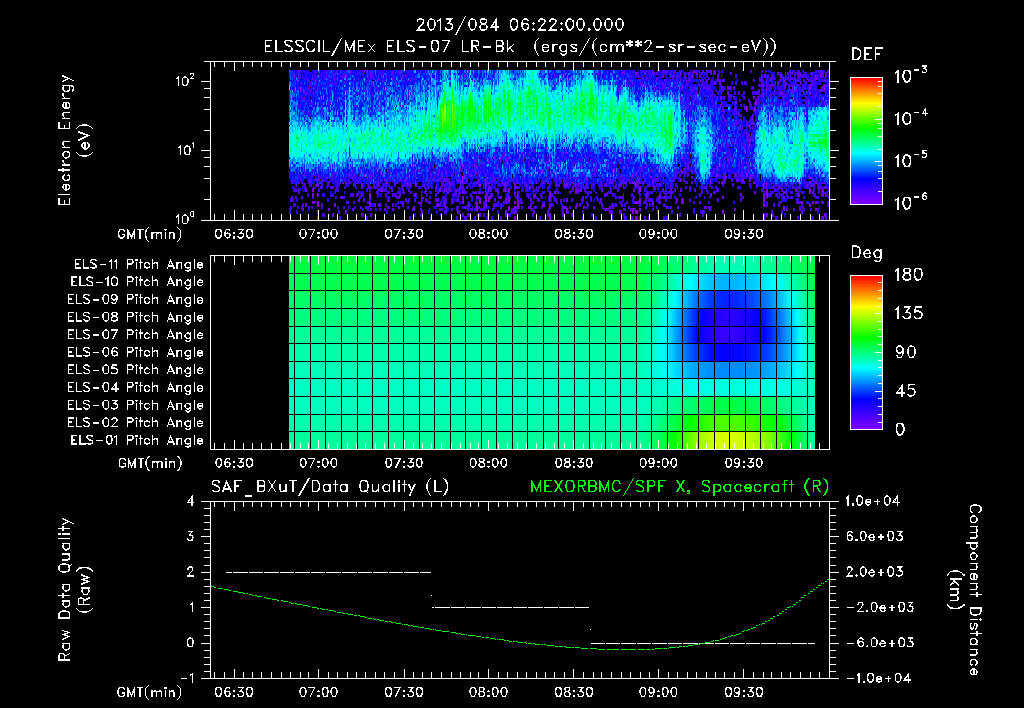This screenshot has height=708, width=1024.
Task: Click the Raw Data Quality (Raw) axis title
Action: [x=74, y=590]
